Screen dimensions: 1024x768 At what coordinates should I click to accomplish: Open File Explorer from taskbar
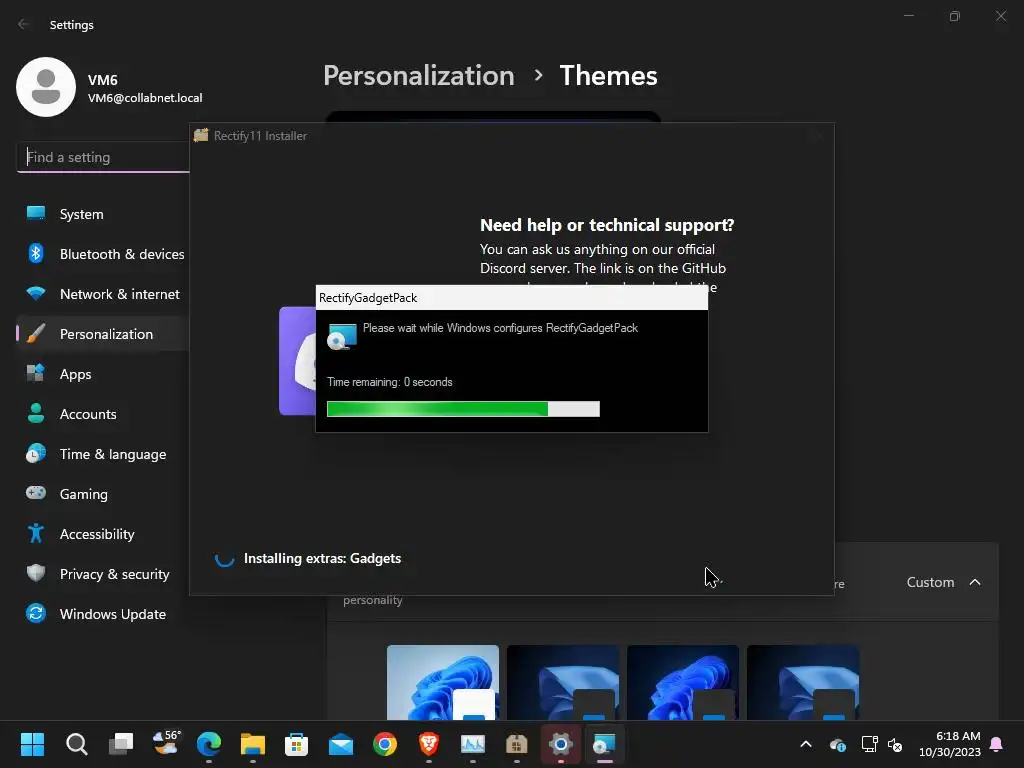pos(253,744)
